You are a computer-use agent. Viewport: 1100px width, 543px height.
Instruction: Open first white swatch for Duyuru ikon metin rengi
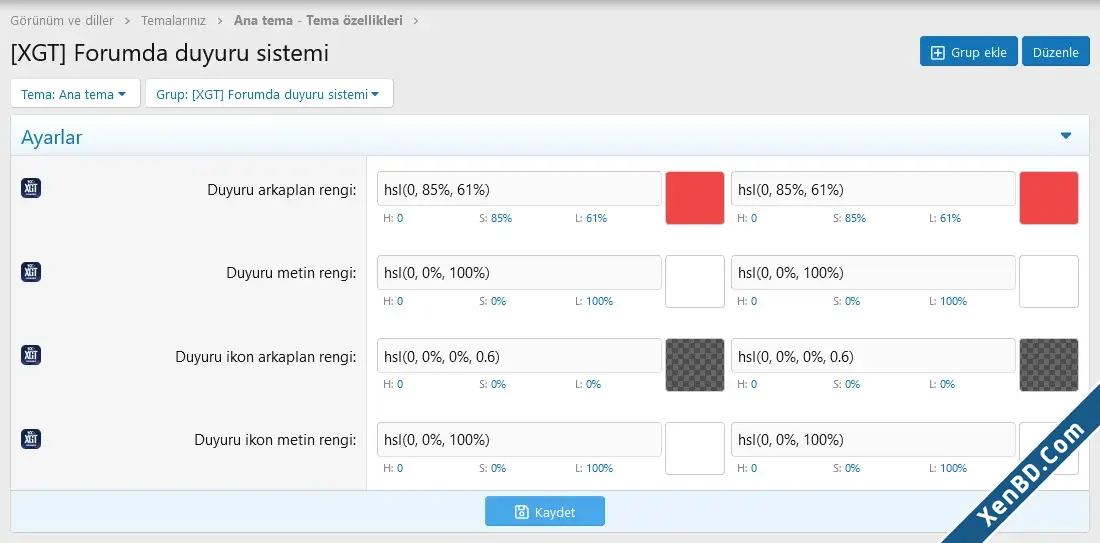pos(695,448)
